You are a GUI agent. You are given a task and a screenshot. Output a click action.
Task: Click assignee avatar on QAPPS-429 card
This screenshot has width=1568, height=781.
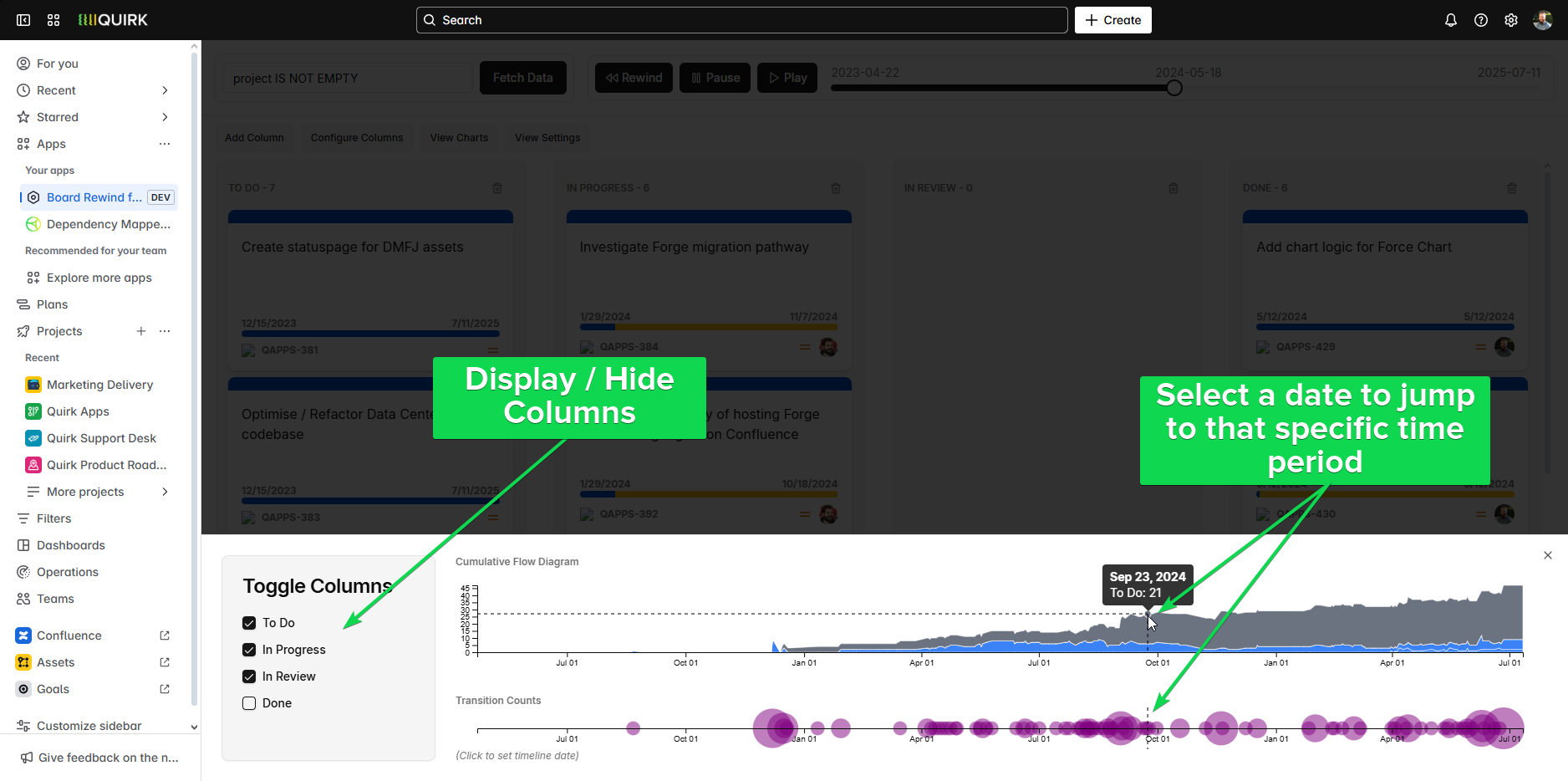[x=1504, y=347]
